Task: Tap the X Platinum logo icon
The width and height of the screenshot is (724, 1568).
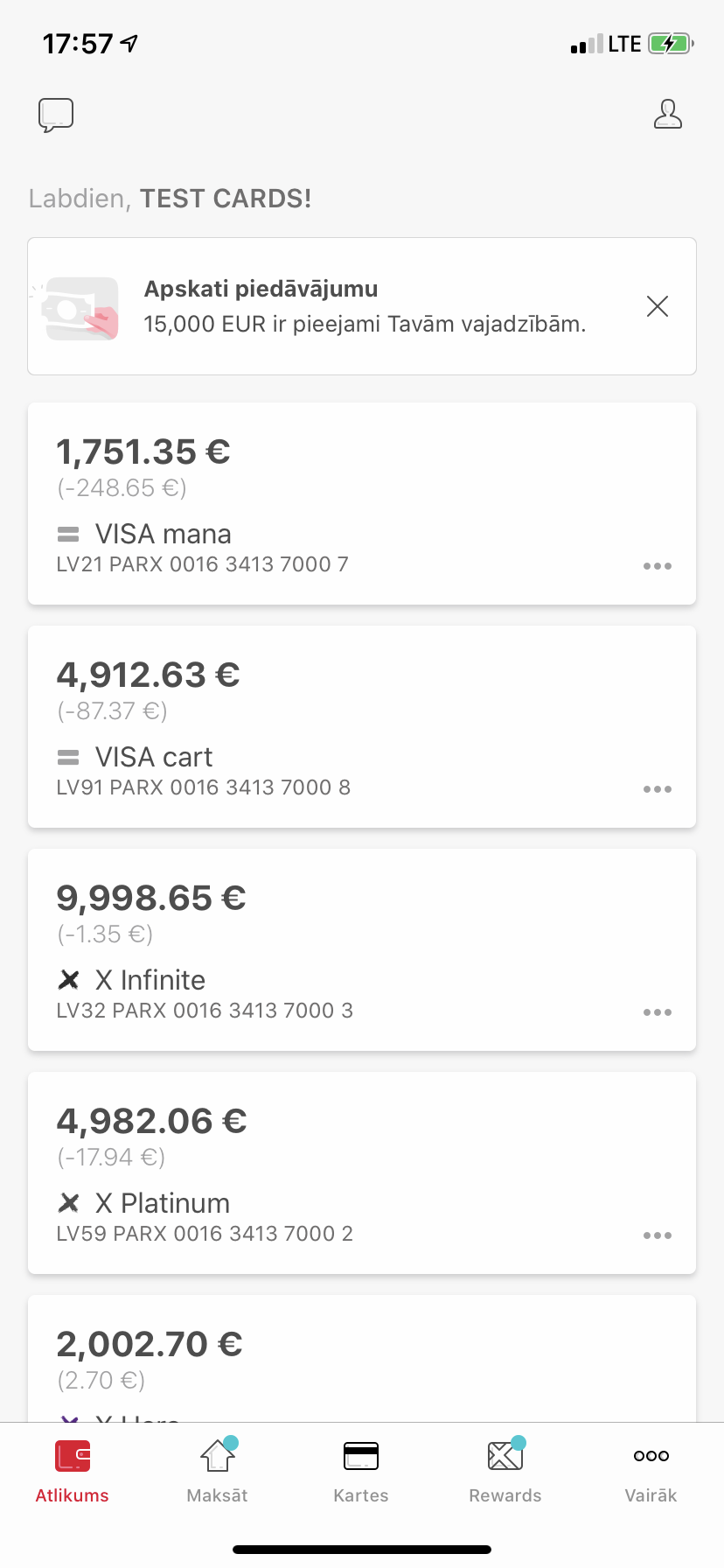Action: (68, 1203)
